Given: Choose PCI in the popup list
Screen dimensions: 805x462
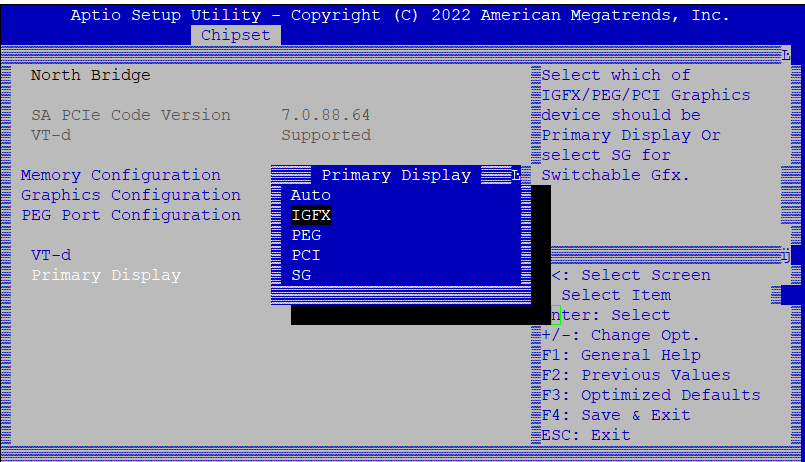Looking at the screenshot, I should pos(306,255).
